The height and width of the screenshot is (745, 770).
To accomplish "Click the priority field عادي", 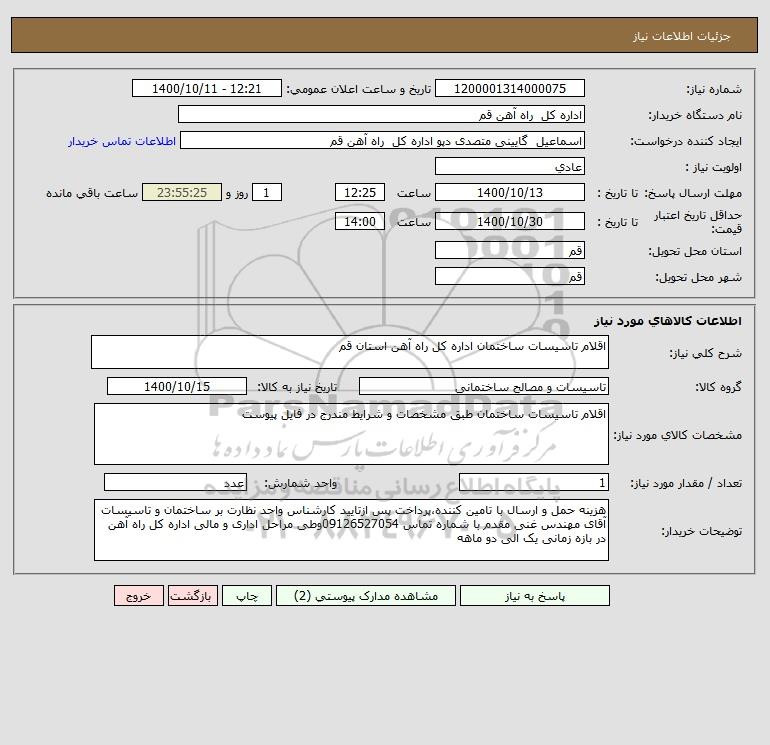I will pyautogui.click(x=510, y=166).
